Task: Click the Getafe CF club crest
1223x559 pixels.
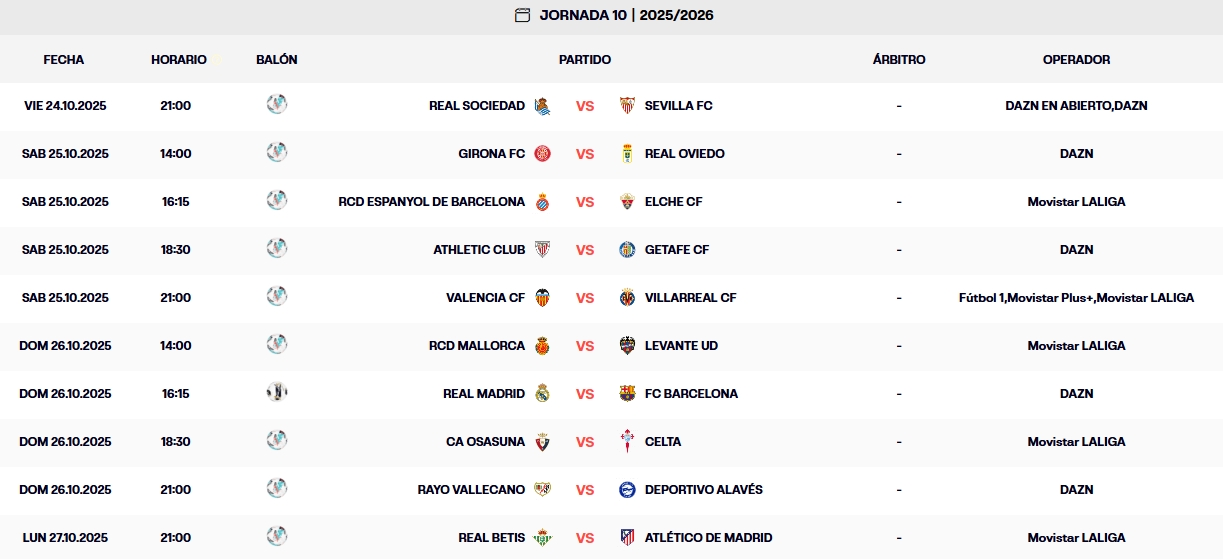Action: (627, 250)
